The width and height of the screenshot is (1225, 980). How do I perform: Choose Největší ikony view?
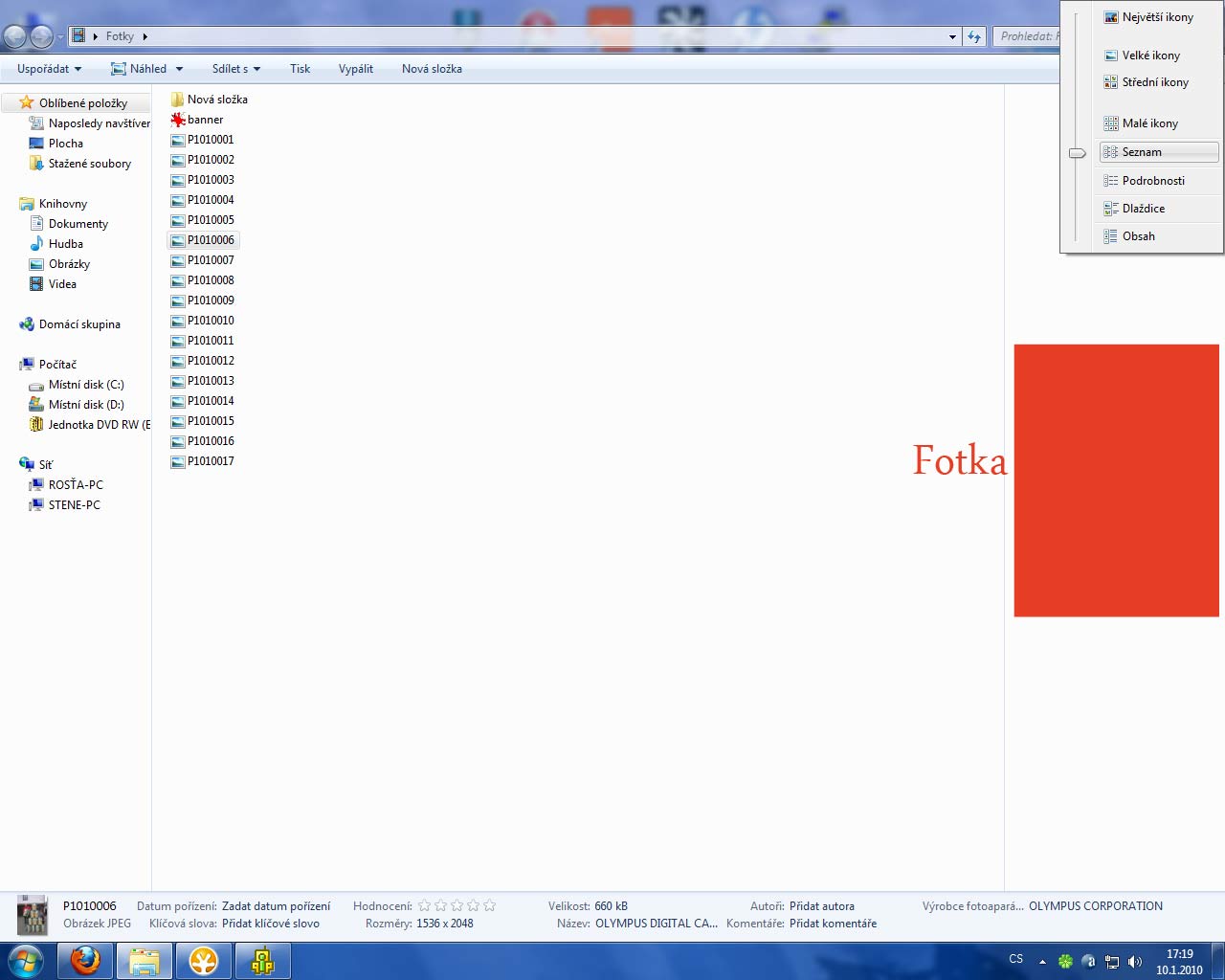coord(1158,17)
